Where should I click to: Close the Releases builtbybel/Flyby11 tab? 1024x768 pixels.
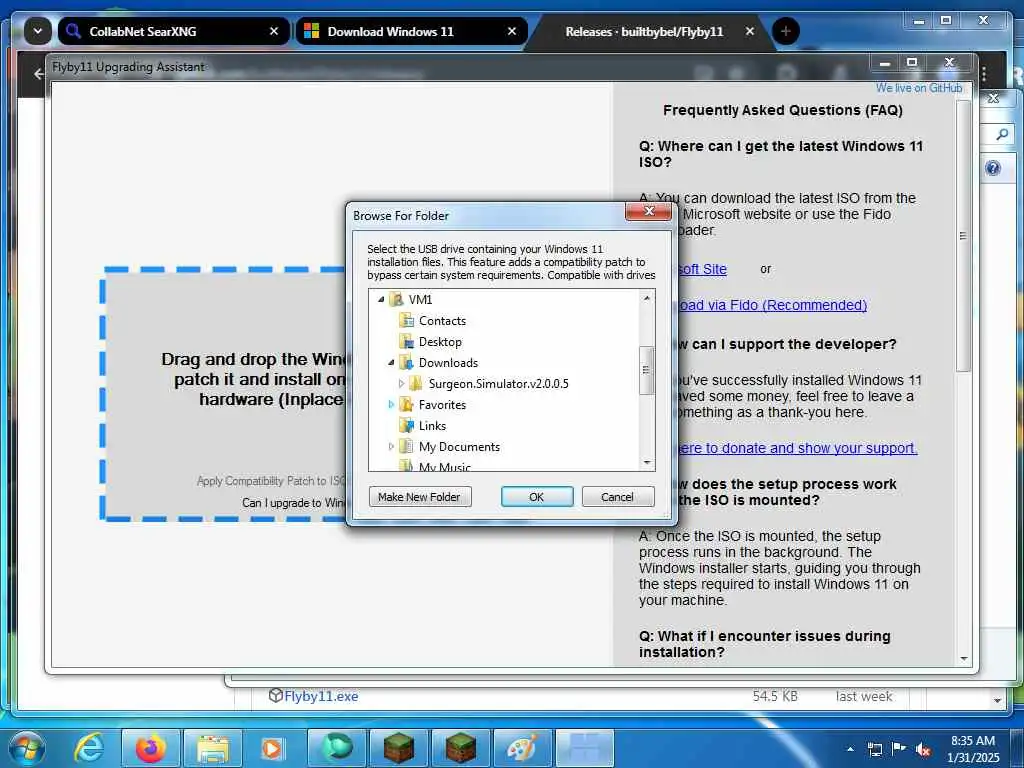(x=750, y=31)
